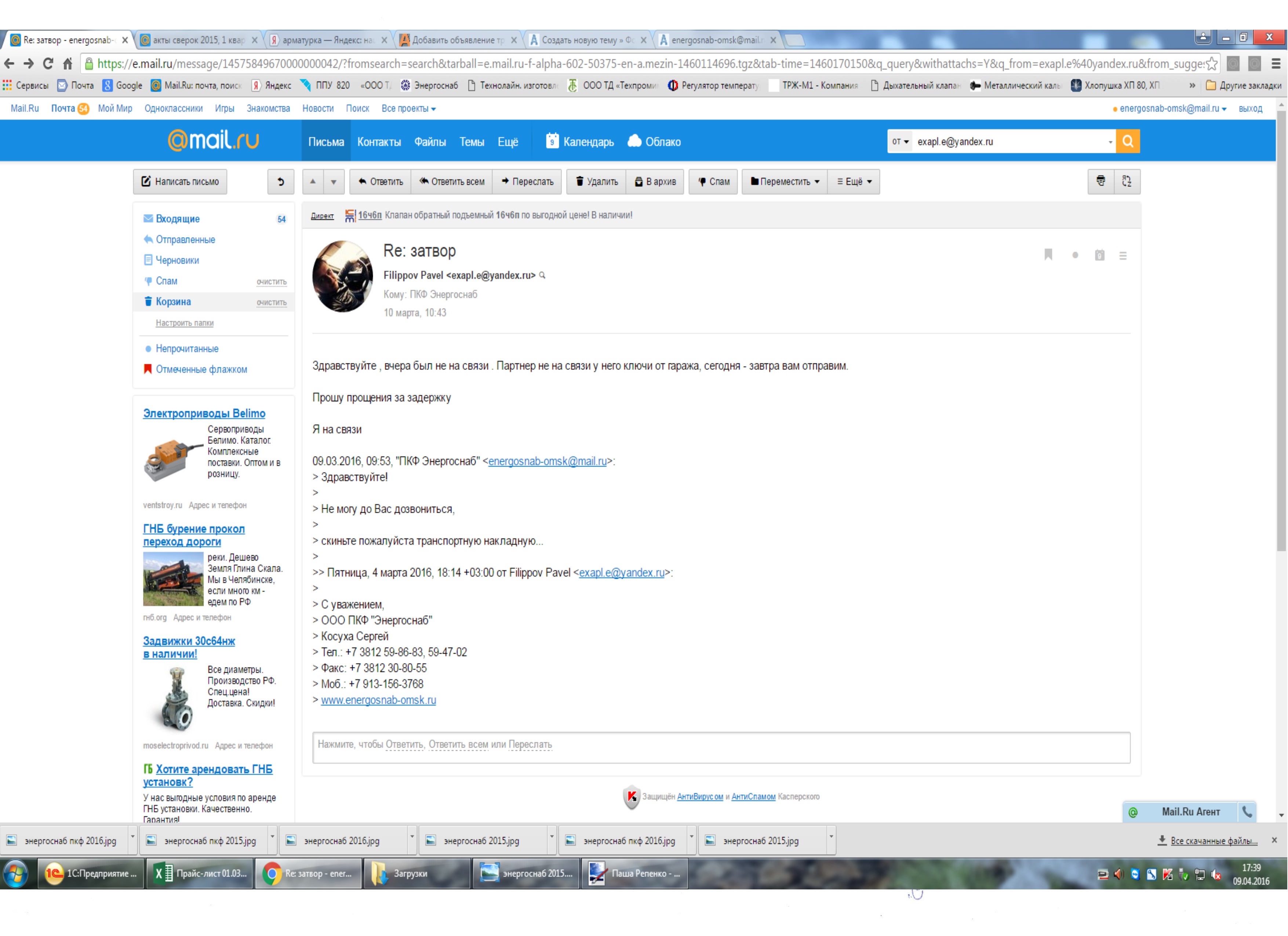The image size is (1288, 936).
Task: Click the add to calendar icon
Action: [x=1099, y=255]
